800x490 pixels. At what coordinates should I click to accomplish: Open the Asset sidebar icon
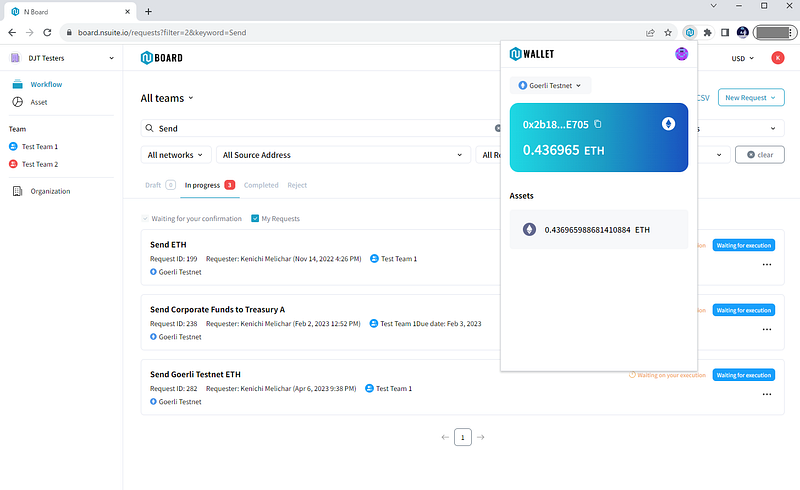(x=18, y=102)
